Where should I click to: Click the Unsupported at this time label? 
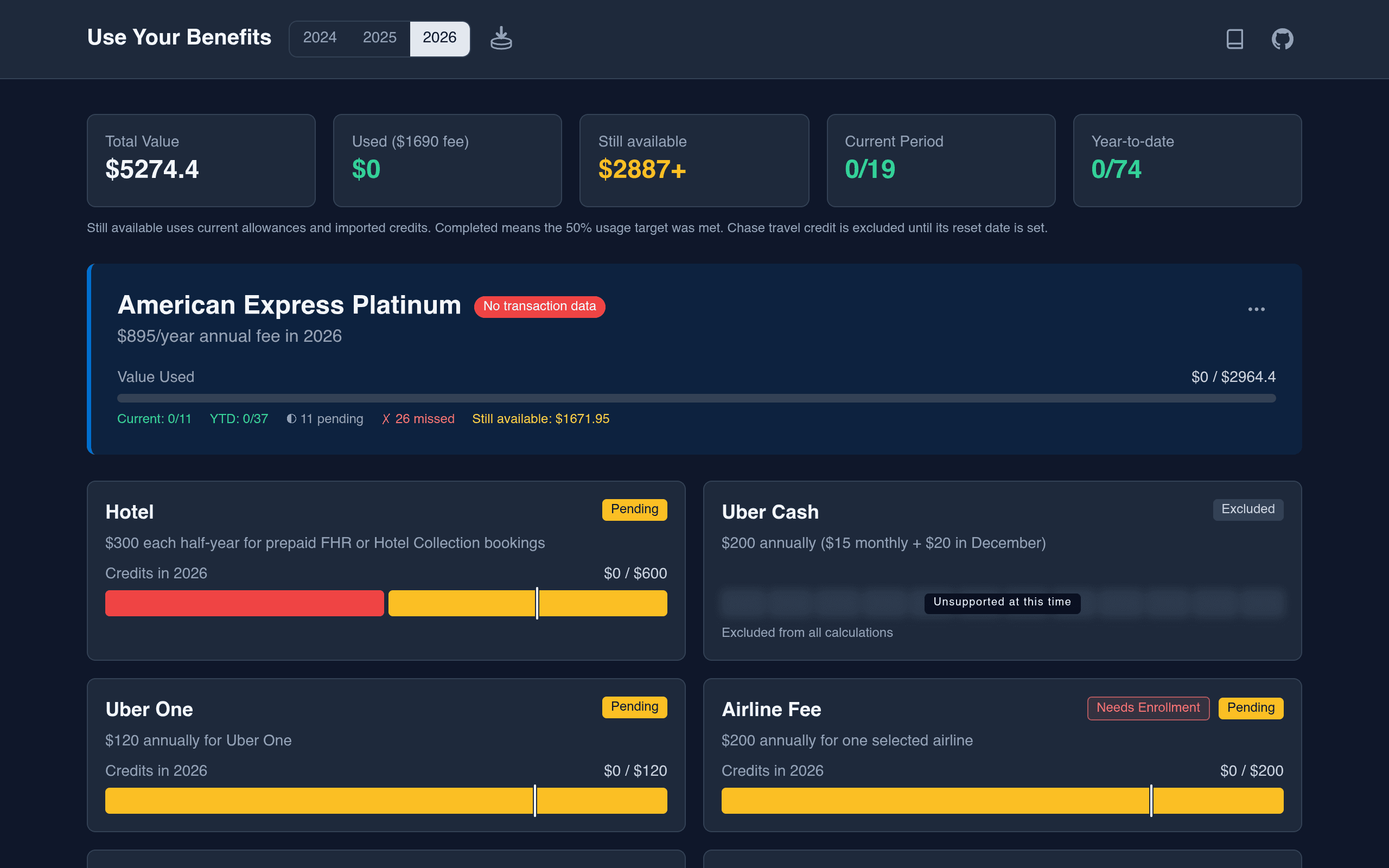click(1002, 603)
